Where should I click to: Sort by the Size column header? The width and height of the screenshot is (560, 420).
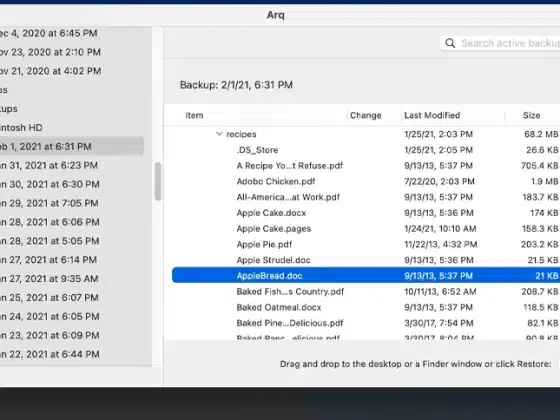tap(531, 115)
